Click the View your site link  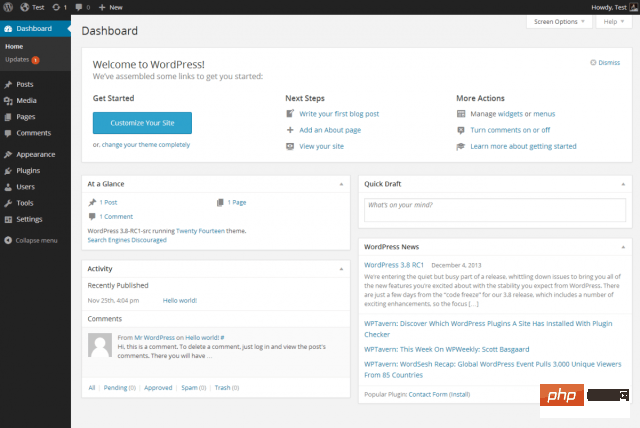(322, 146)
